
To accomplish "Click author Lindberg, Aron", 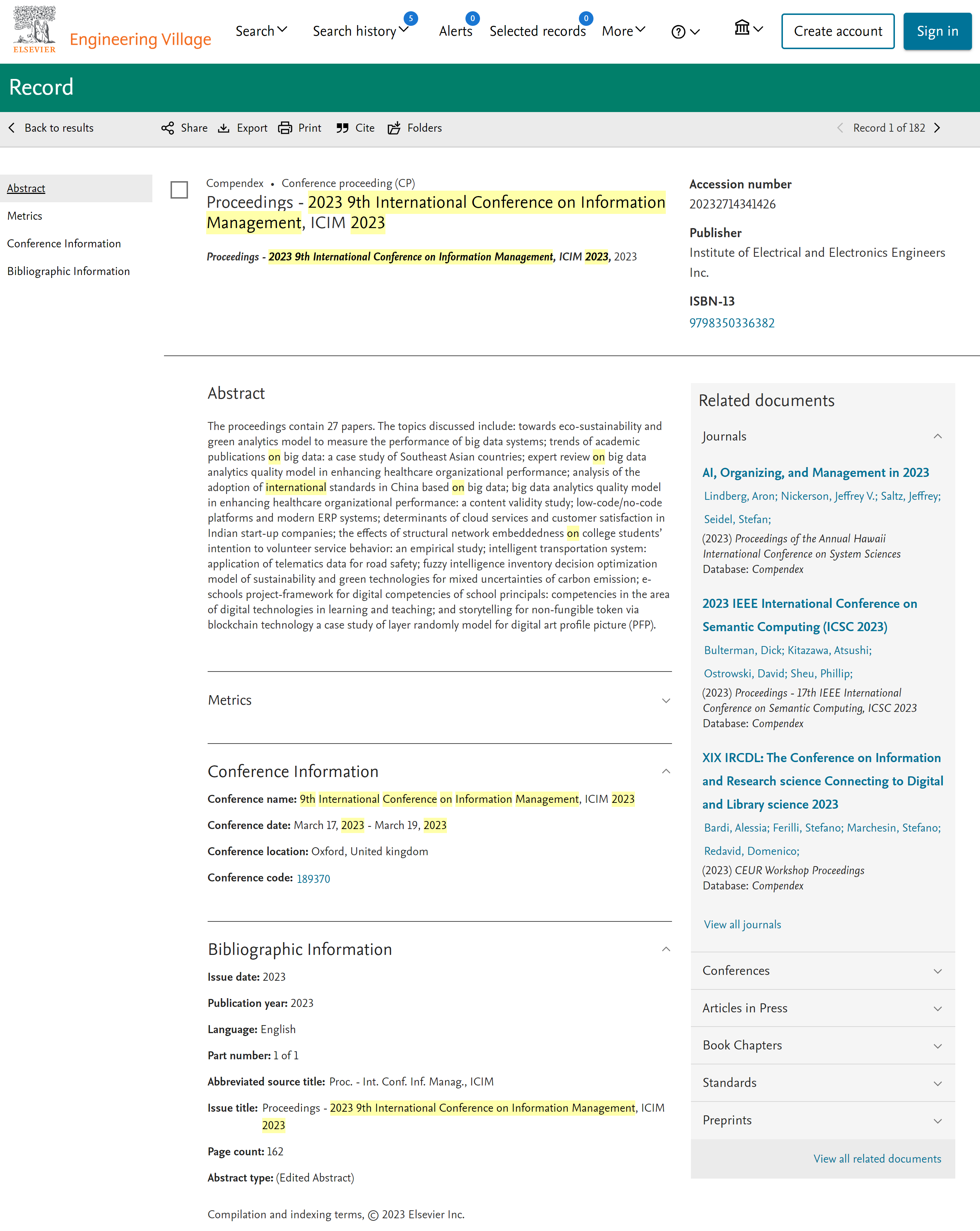I will (x=740, y=496).
